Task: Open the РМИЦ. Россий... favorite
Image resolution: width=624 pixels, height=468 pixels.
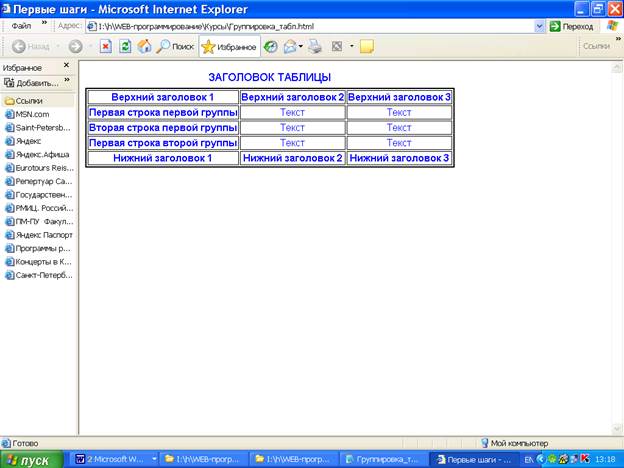Action: coord(39,209)
